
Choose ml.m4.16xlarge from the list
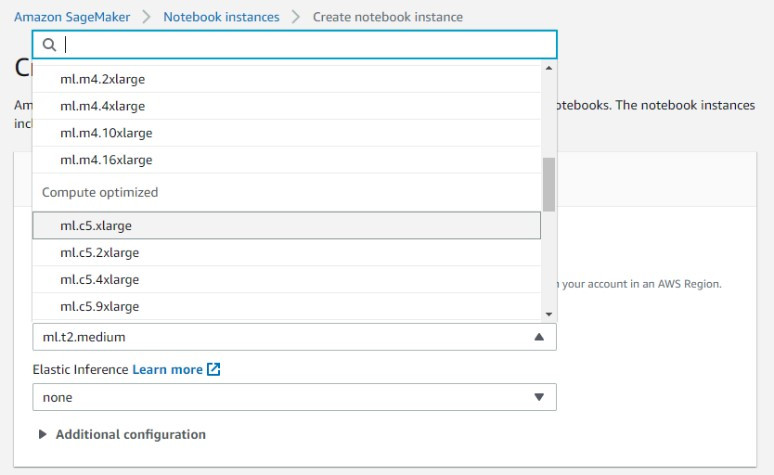coord(286,159)
